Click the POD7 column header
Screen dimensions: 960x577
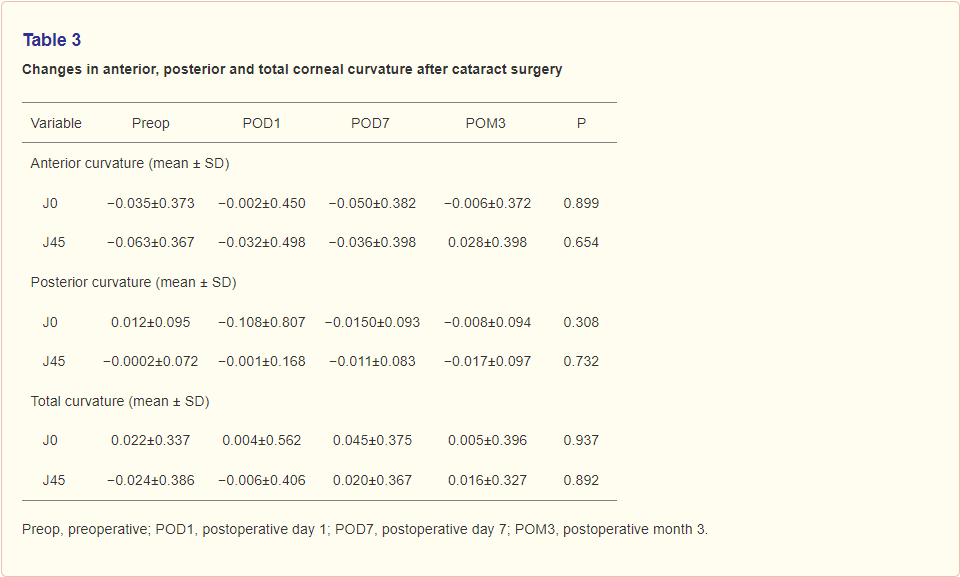click(370, 123)
